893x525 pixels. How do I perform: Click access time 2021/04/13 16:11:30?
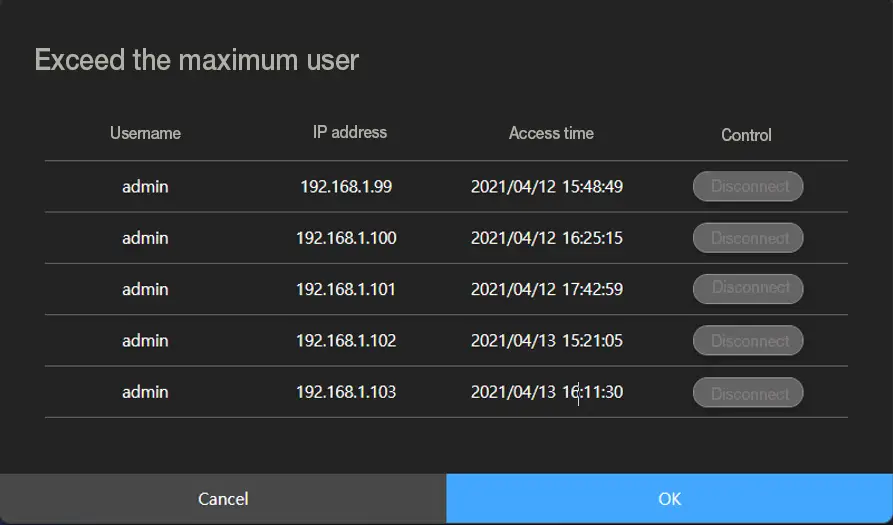tap(547, 392)
